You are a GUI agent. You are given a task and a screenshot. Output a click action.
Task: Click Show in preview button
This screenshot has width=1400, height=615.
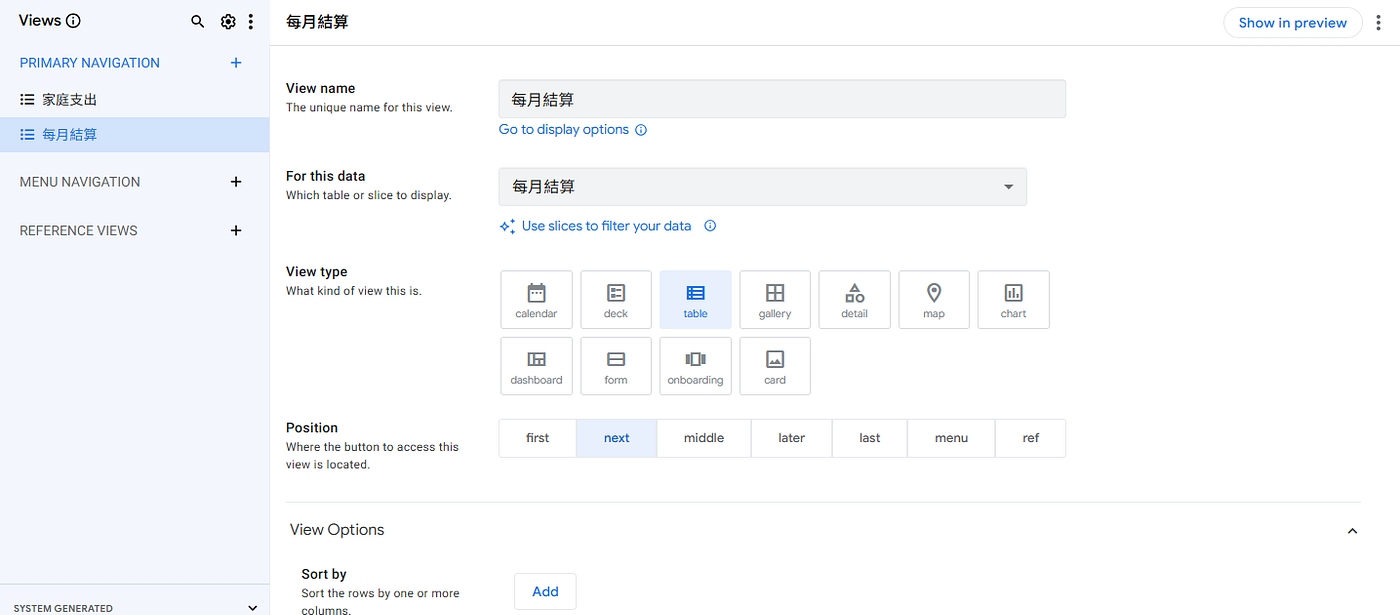(1293, 23)
